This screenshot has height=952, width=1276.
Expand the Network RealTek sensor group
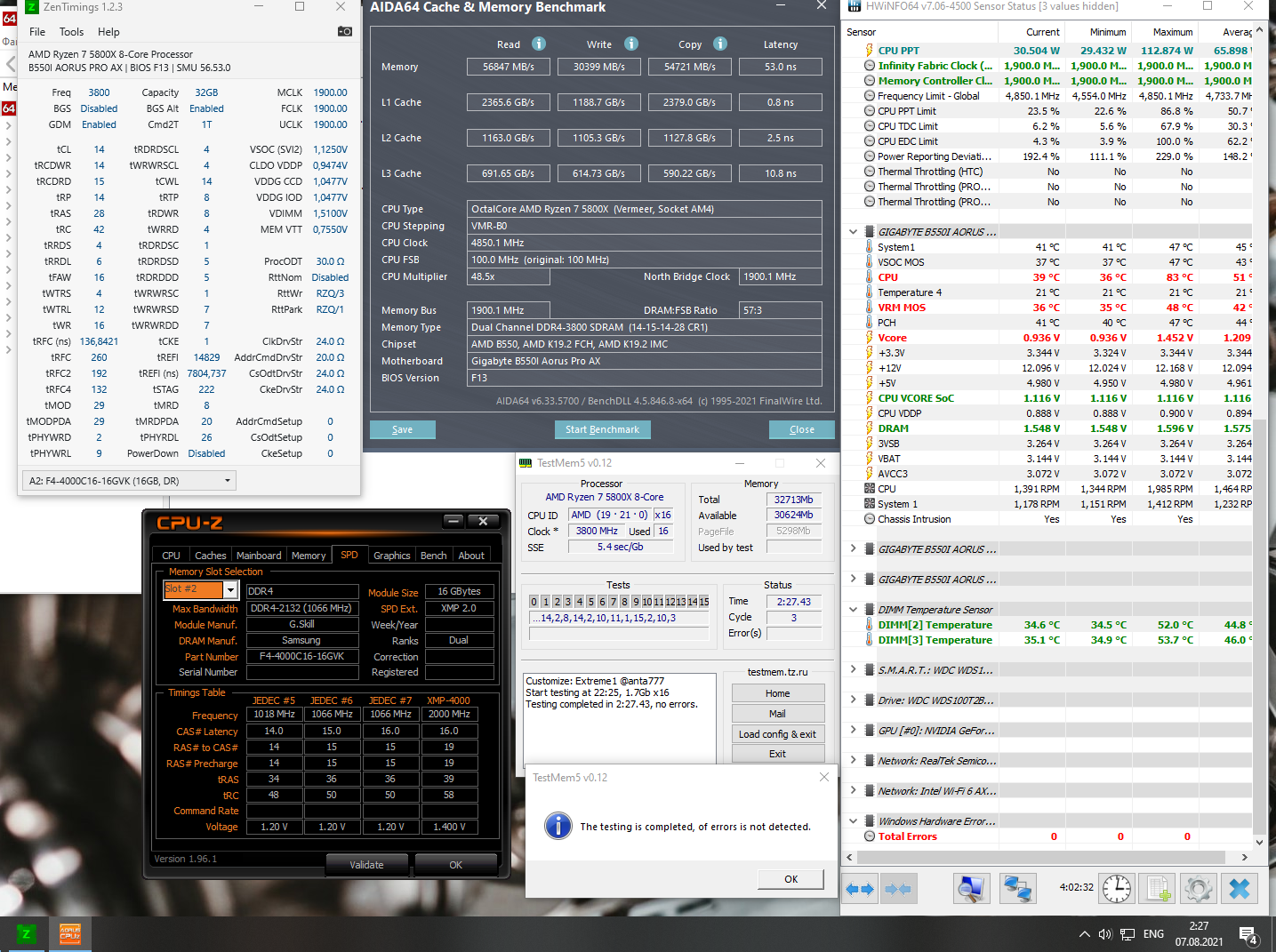coord(854,761)
